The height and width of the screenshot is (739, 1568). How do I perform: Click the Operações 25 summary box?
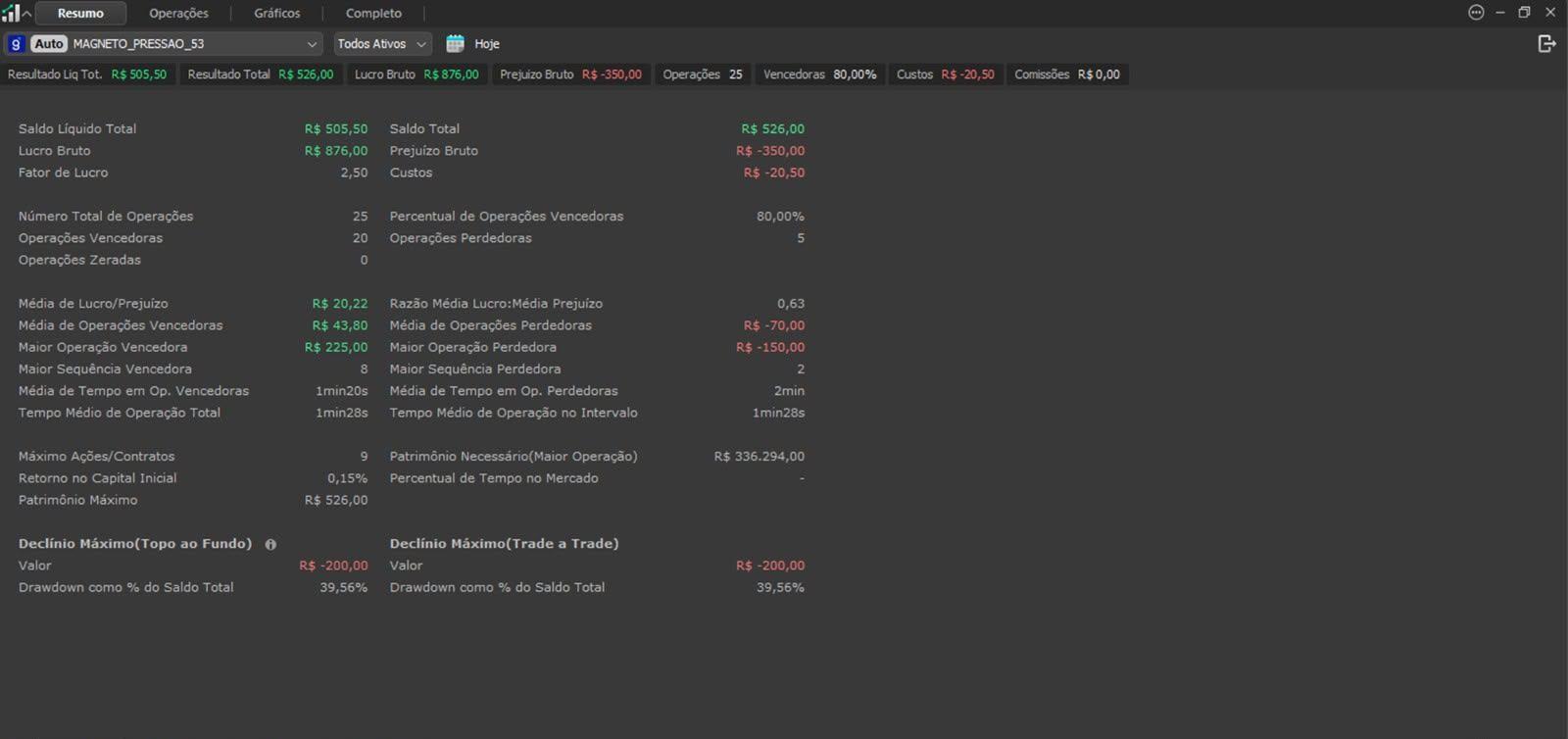(703, 74)
